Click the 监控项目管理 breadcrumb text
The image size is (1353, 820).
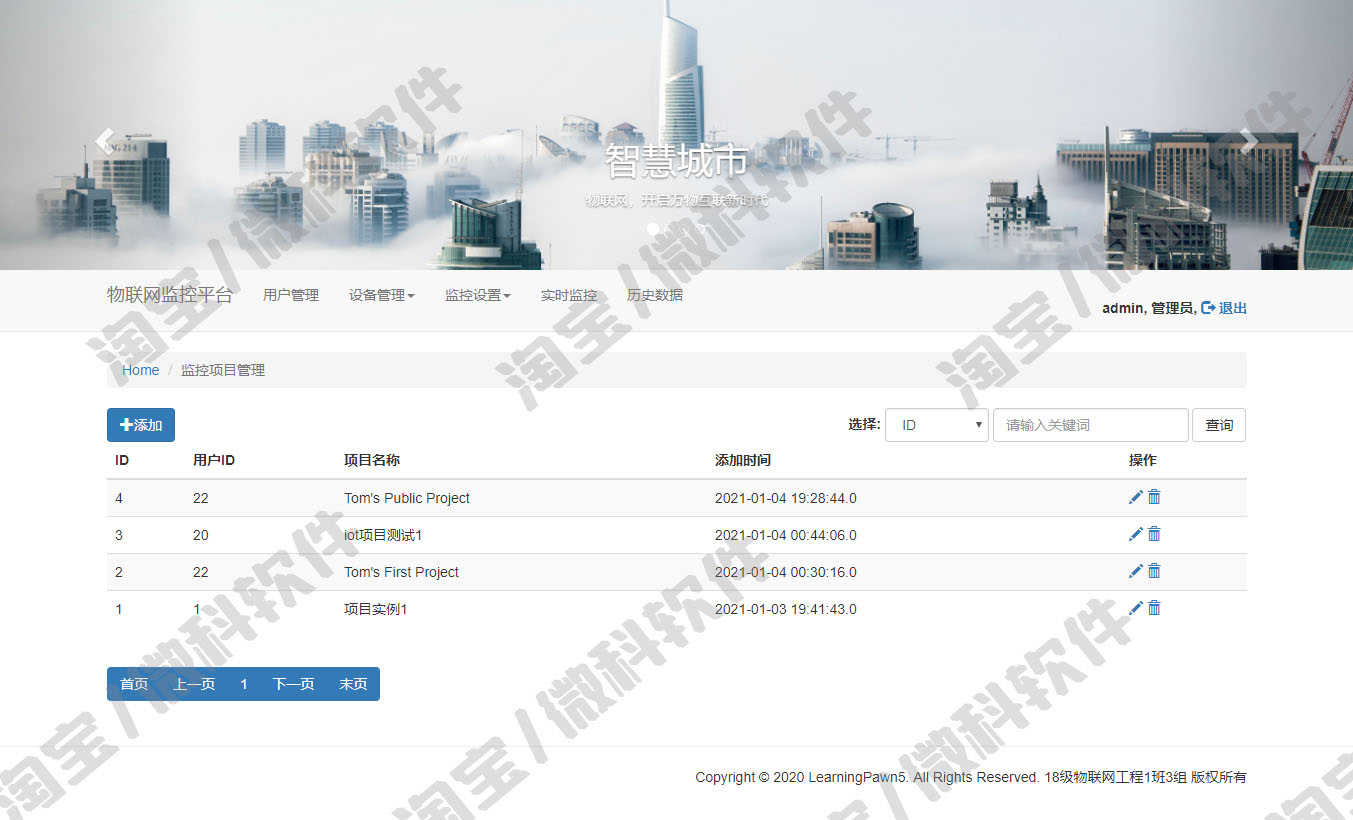point(223,370)
